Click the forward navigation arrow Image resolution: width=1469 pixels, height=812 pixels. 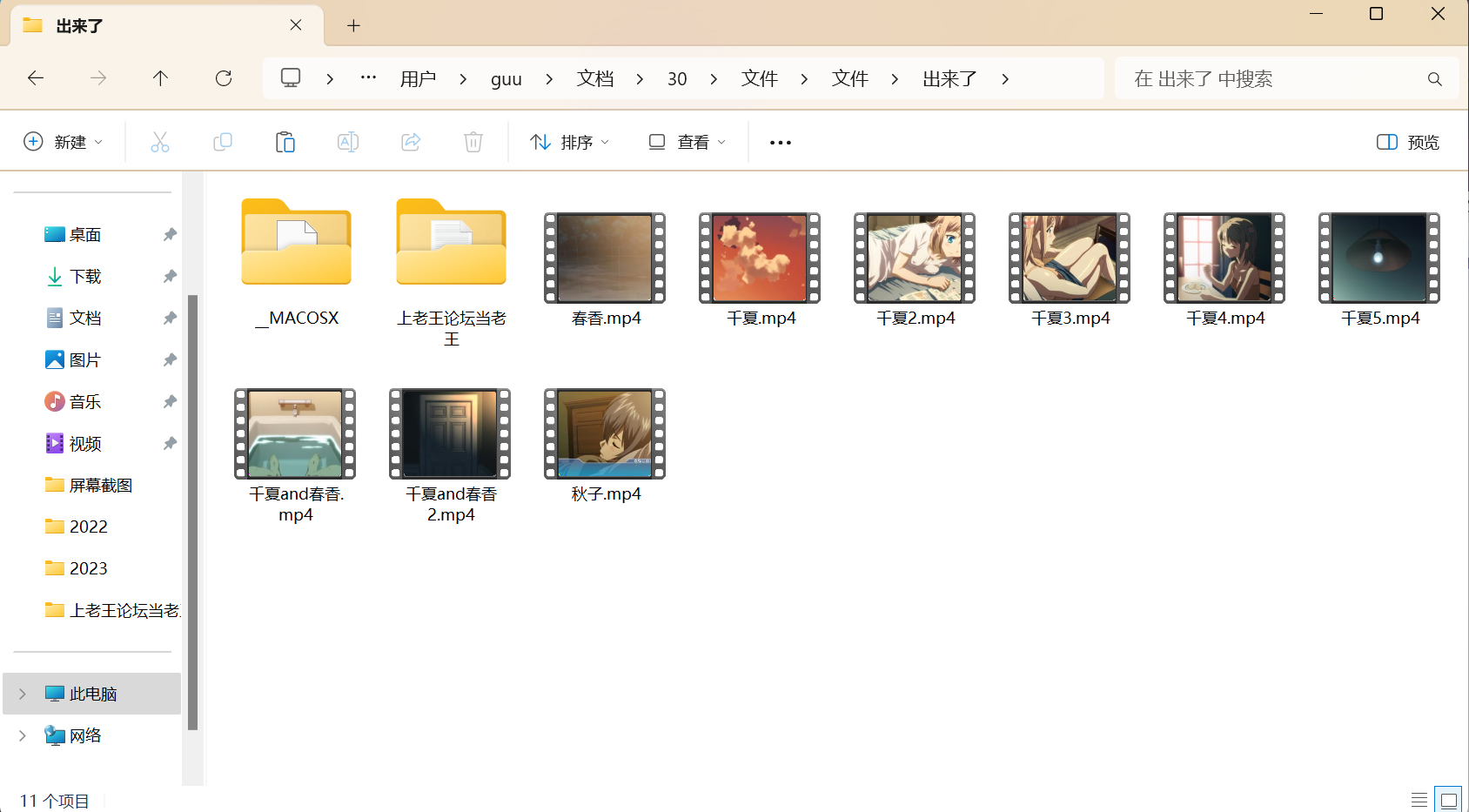98,78
